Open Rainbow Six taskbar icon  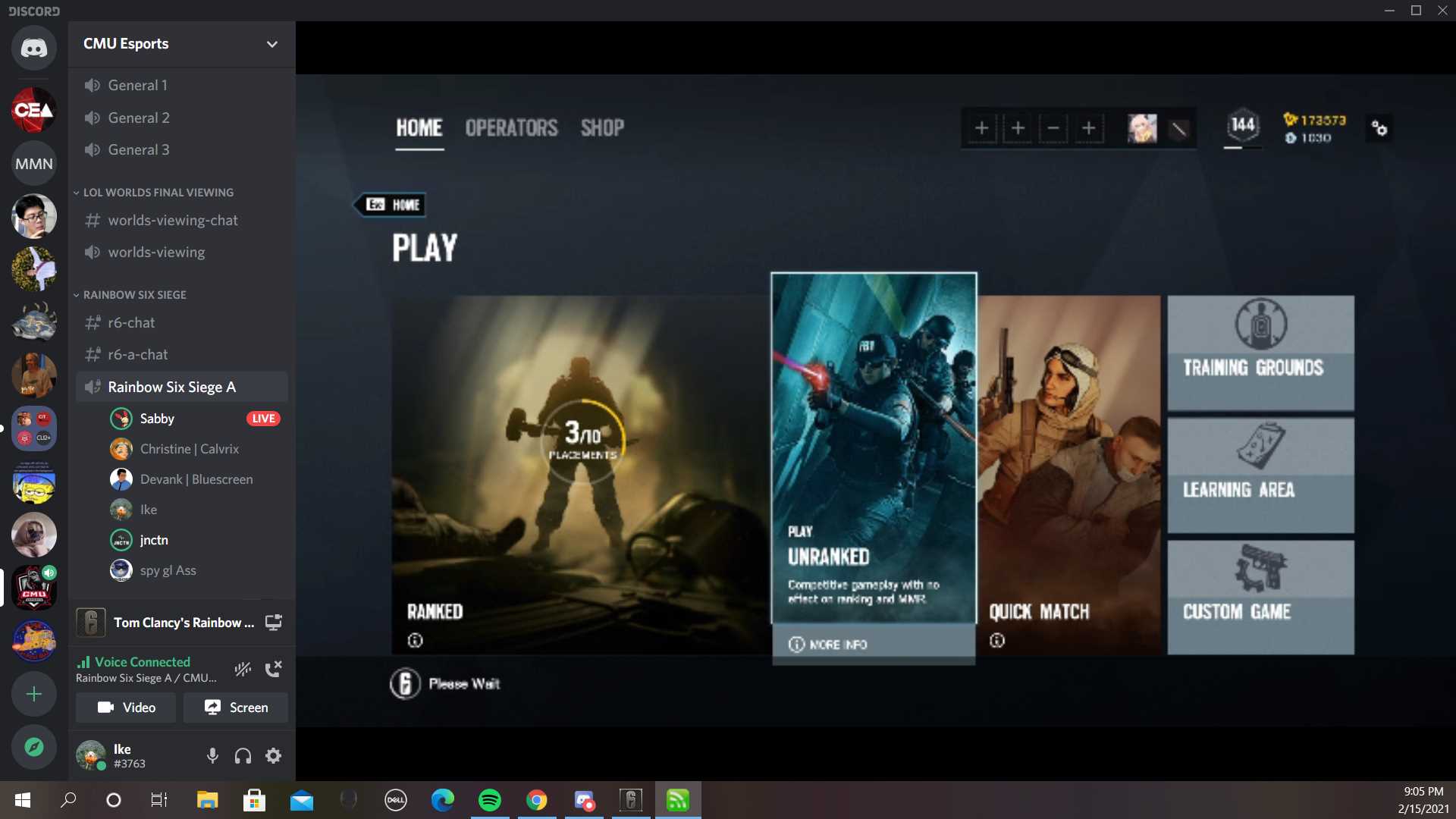pyautogui.click(x=631, y=800)
